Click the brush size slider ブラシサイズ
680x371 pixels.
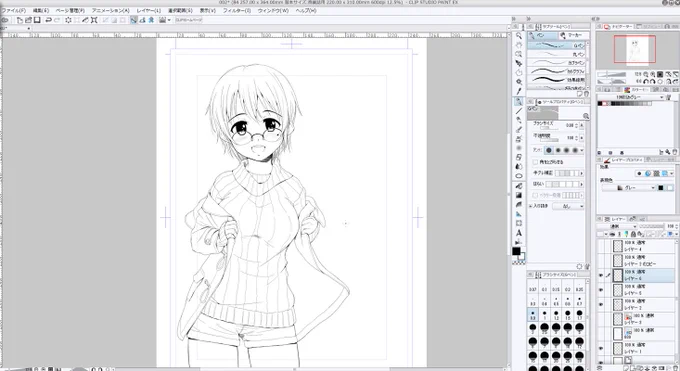tap(549, 128)
